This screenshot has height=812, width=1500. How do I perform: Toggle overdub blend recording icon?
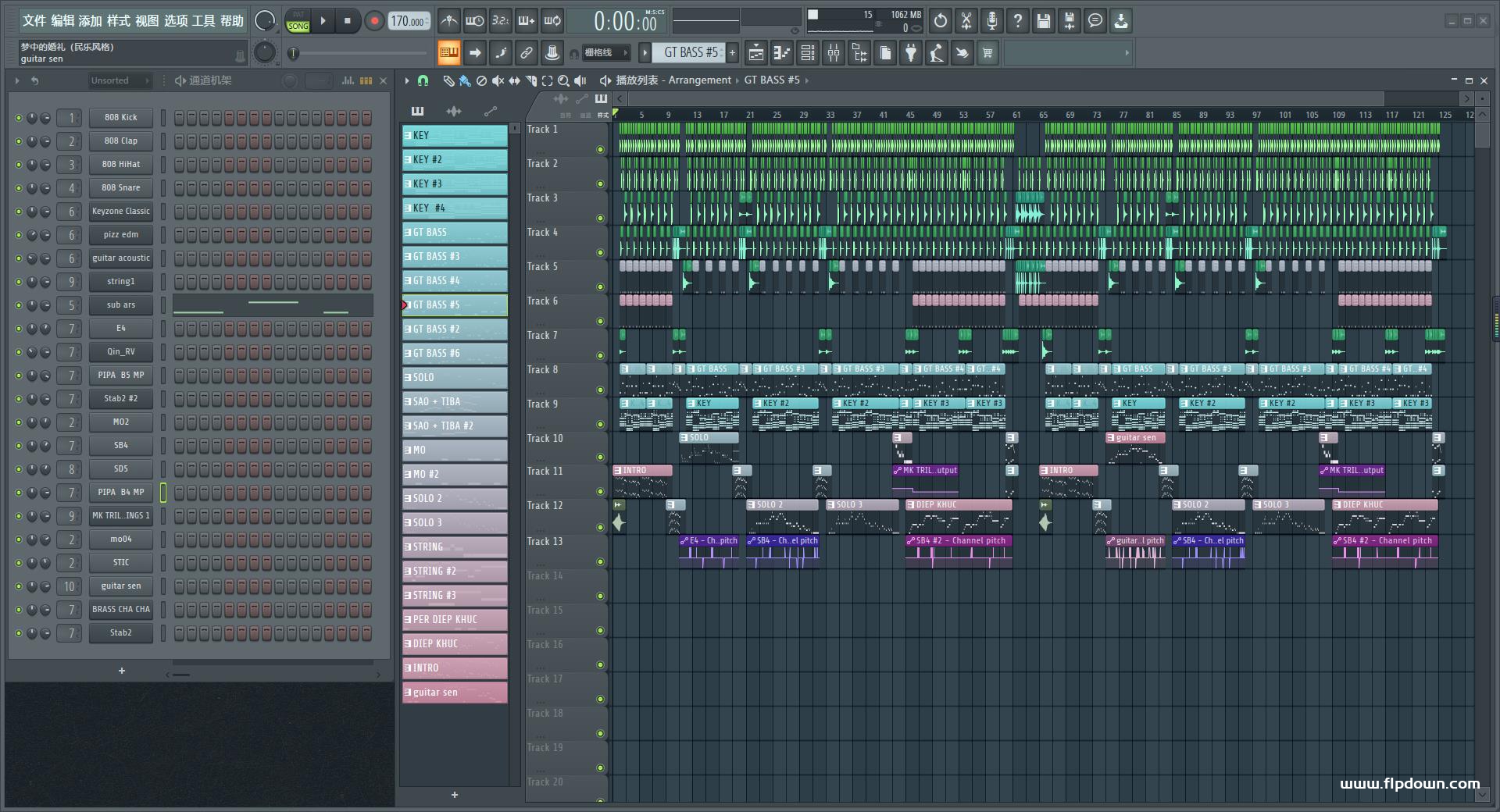click(527, 21)
